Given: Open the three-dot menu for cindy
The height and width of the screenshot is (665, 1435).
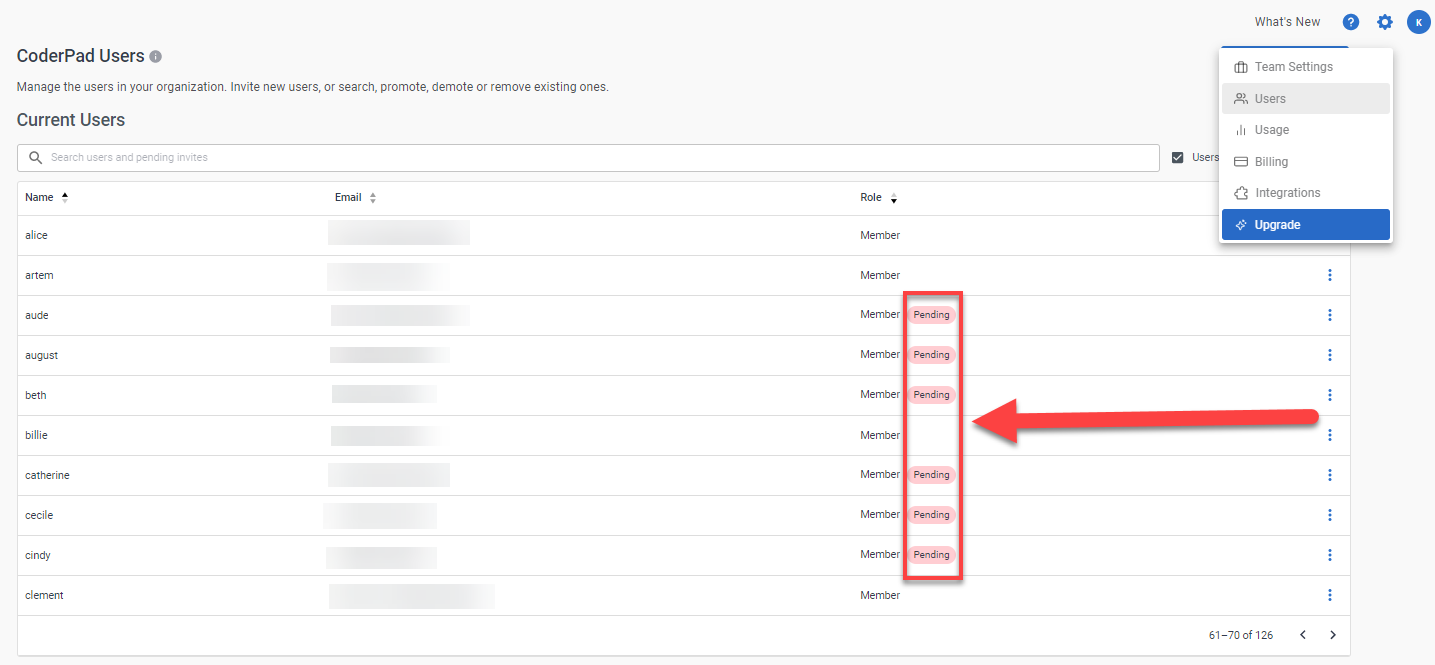Looking at the screenshot, I should click(1329, 555).
